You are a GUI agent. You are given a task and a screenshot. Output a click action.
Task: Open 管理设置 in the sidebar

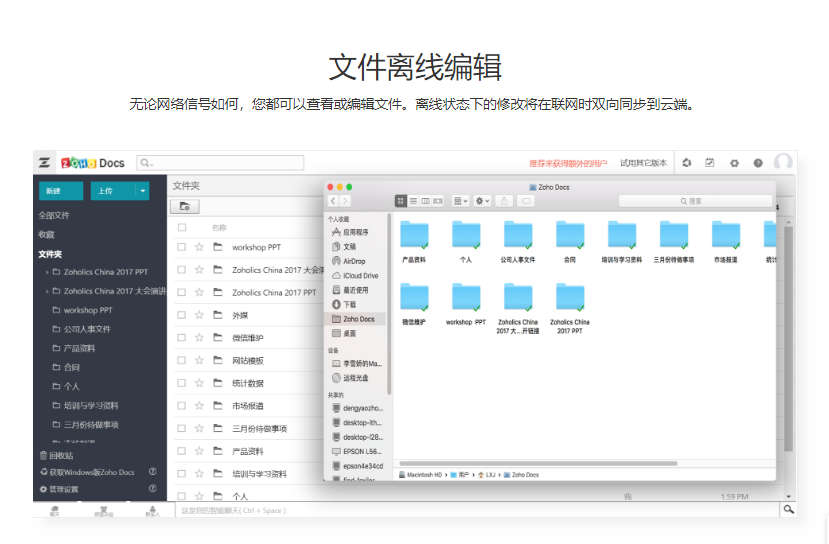pos(63,489)
